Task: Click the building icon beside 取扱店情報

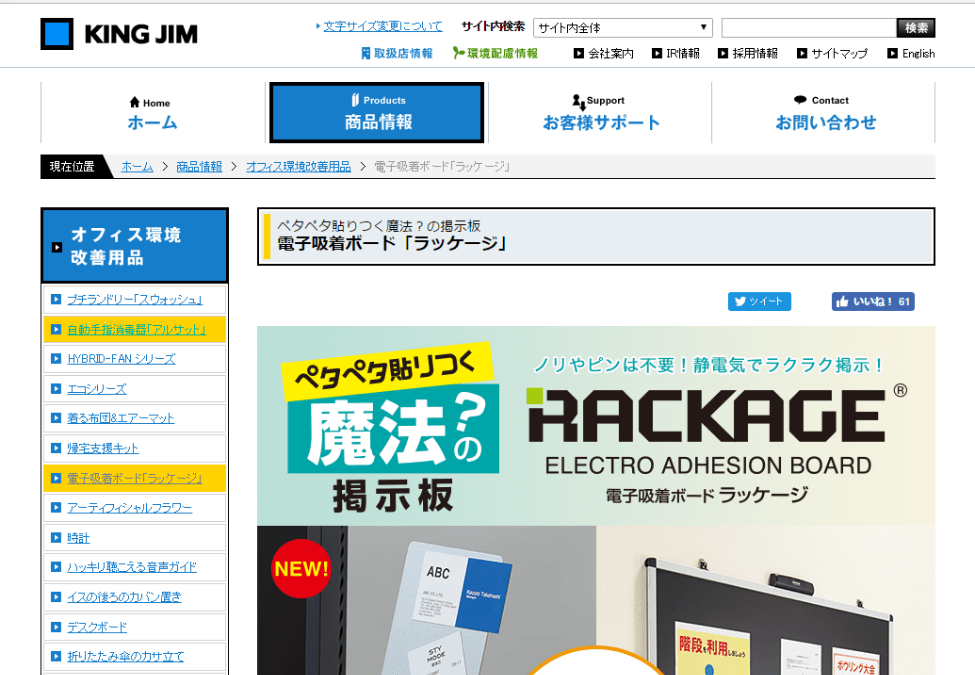Action: coord(366,53)
